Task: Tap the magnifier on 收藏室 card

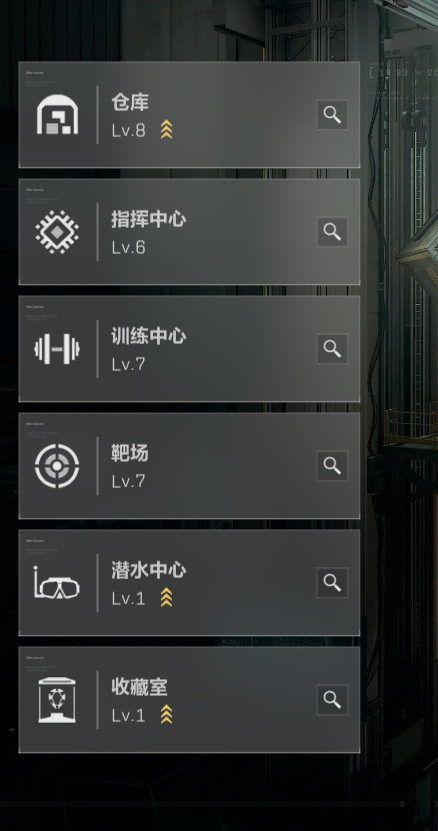Action: [x=332, y=700]
